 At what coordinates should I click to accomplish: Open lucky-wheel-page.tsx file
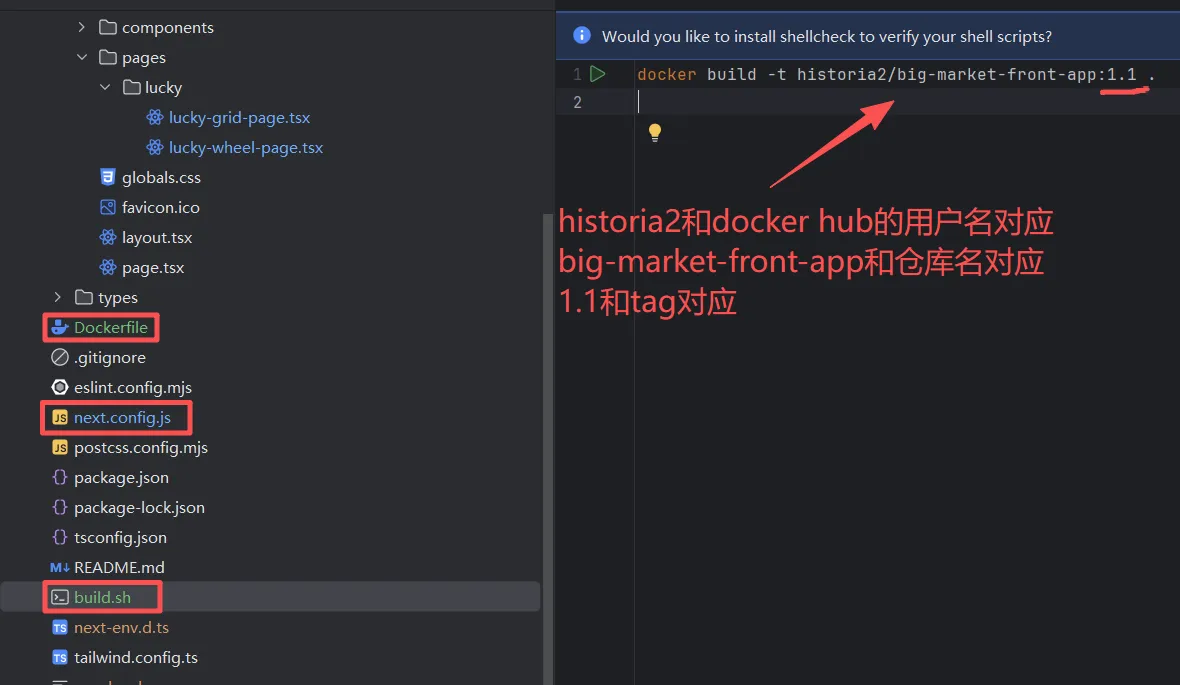[245, 147]
